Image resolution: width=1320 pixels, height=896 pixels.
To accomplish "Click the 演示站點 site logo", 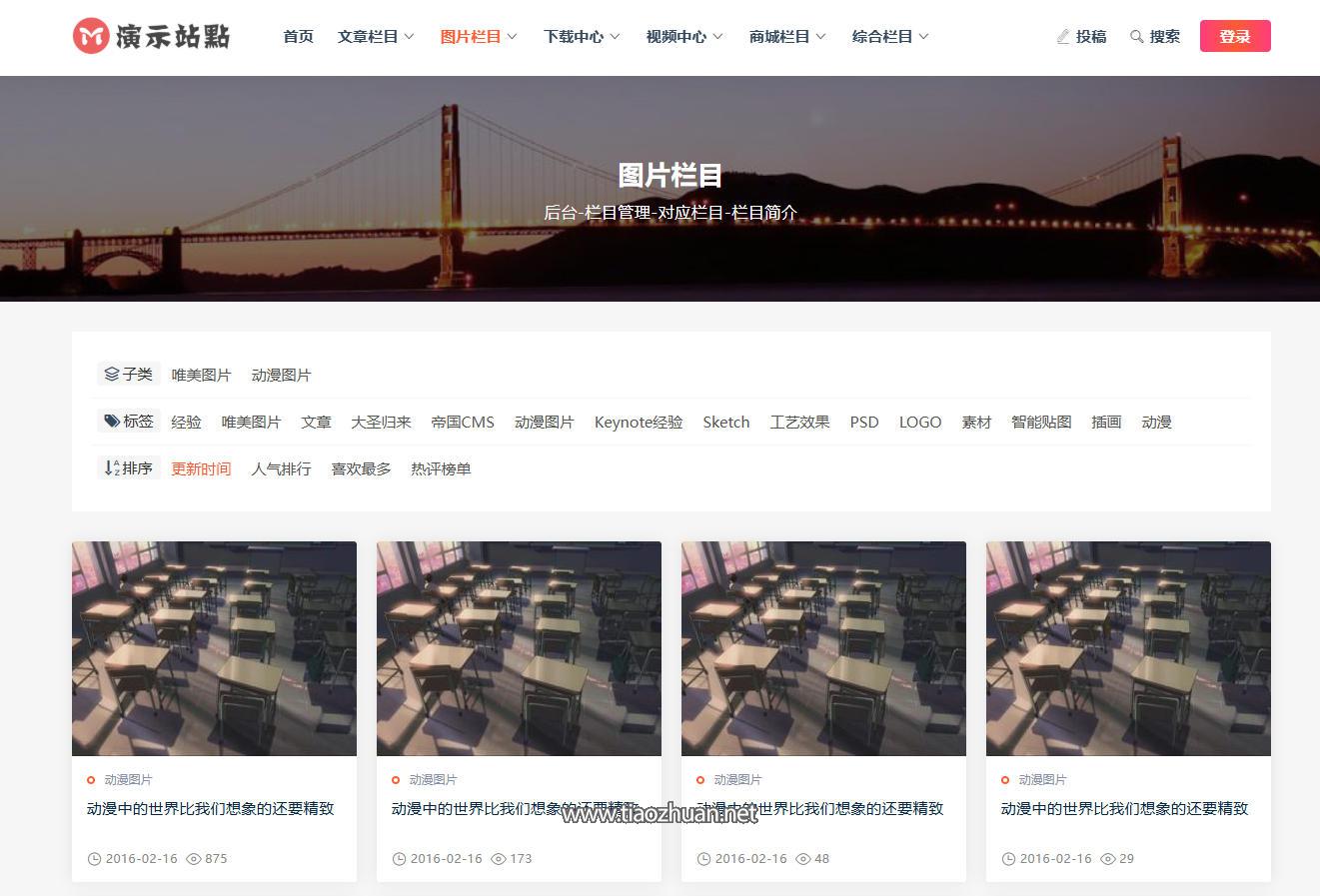I will pyautogui.click(x=152, y=37).
